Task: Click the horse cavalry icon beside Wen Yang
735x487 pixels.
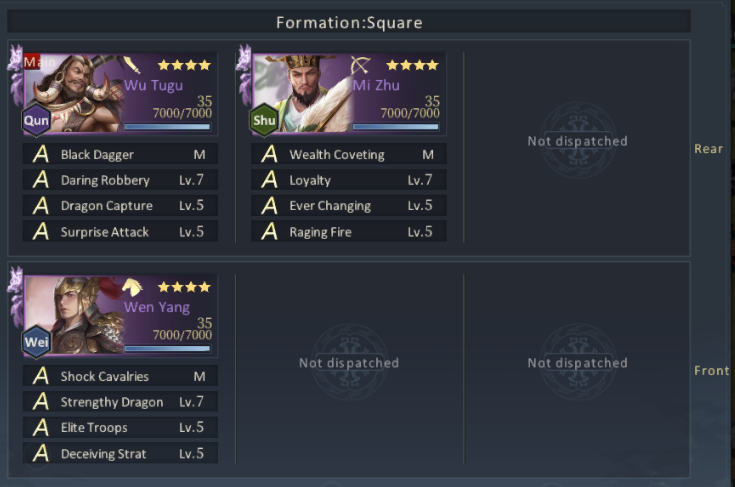Action: [x=132, y=287]
